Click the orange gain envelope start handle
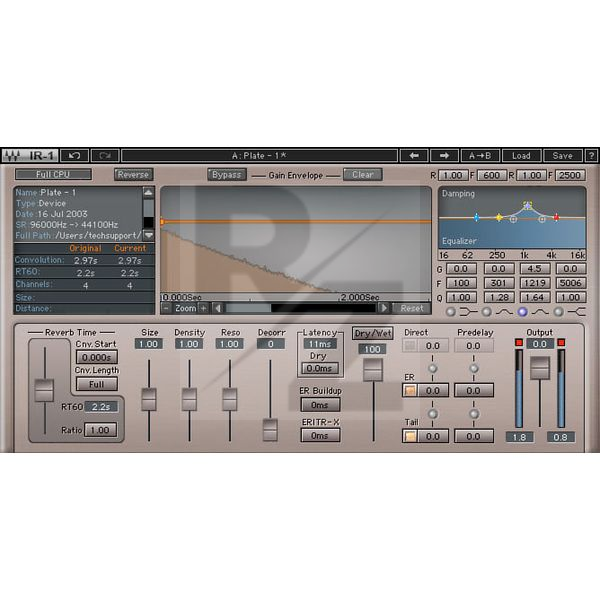600x600 pixels. click(x=162, y=222)
